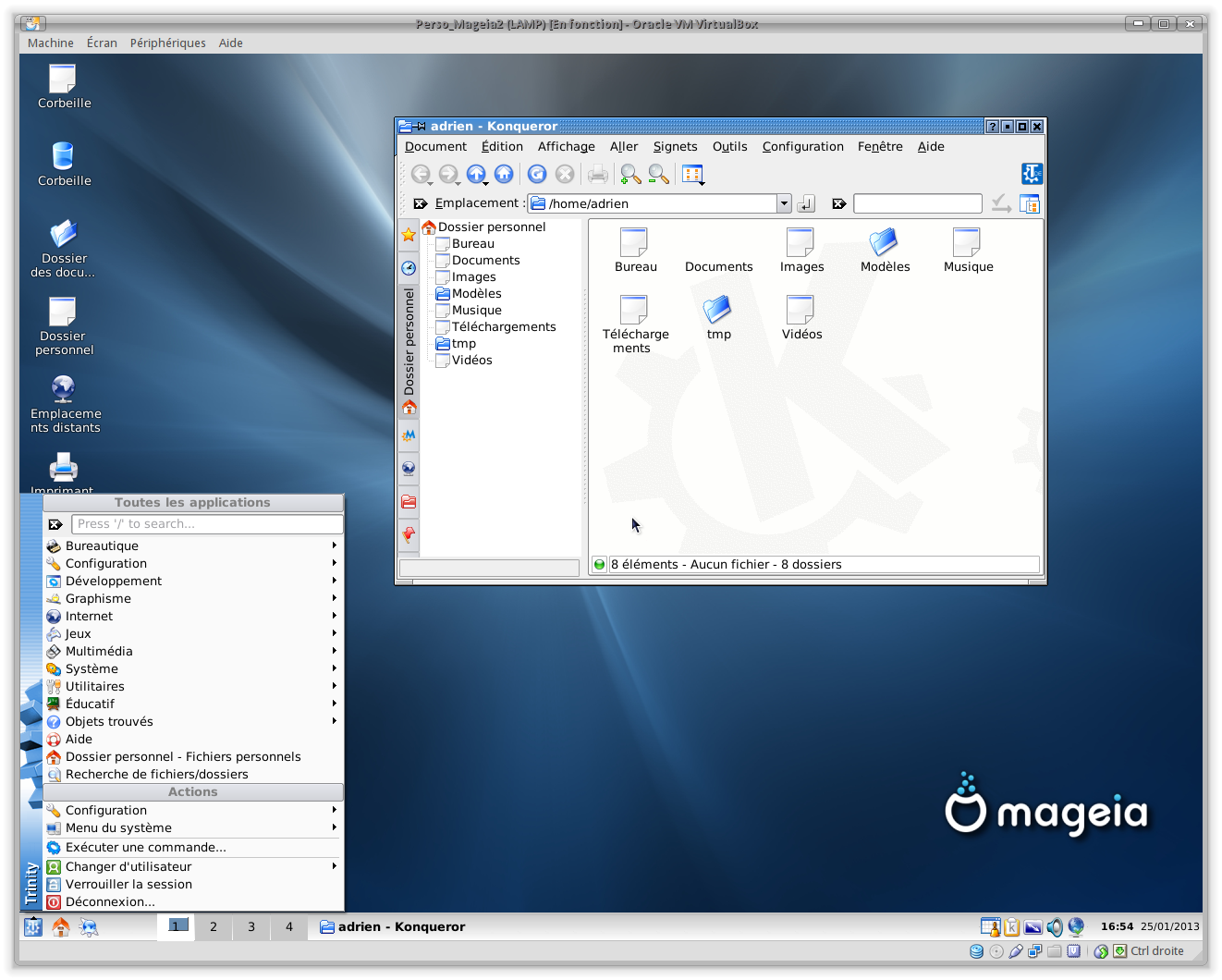The height and width of the screenshot is (980, 1222).
Task: Open Emplacements distants desktop icon
Action: [64, 404]
